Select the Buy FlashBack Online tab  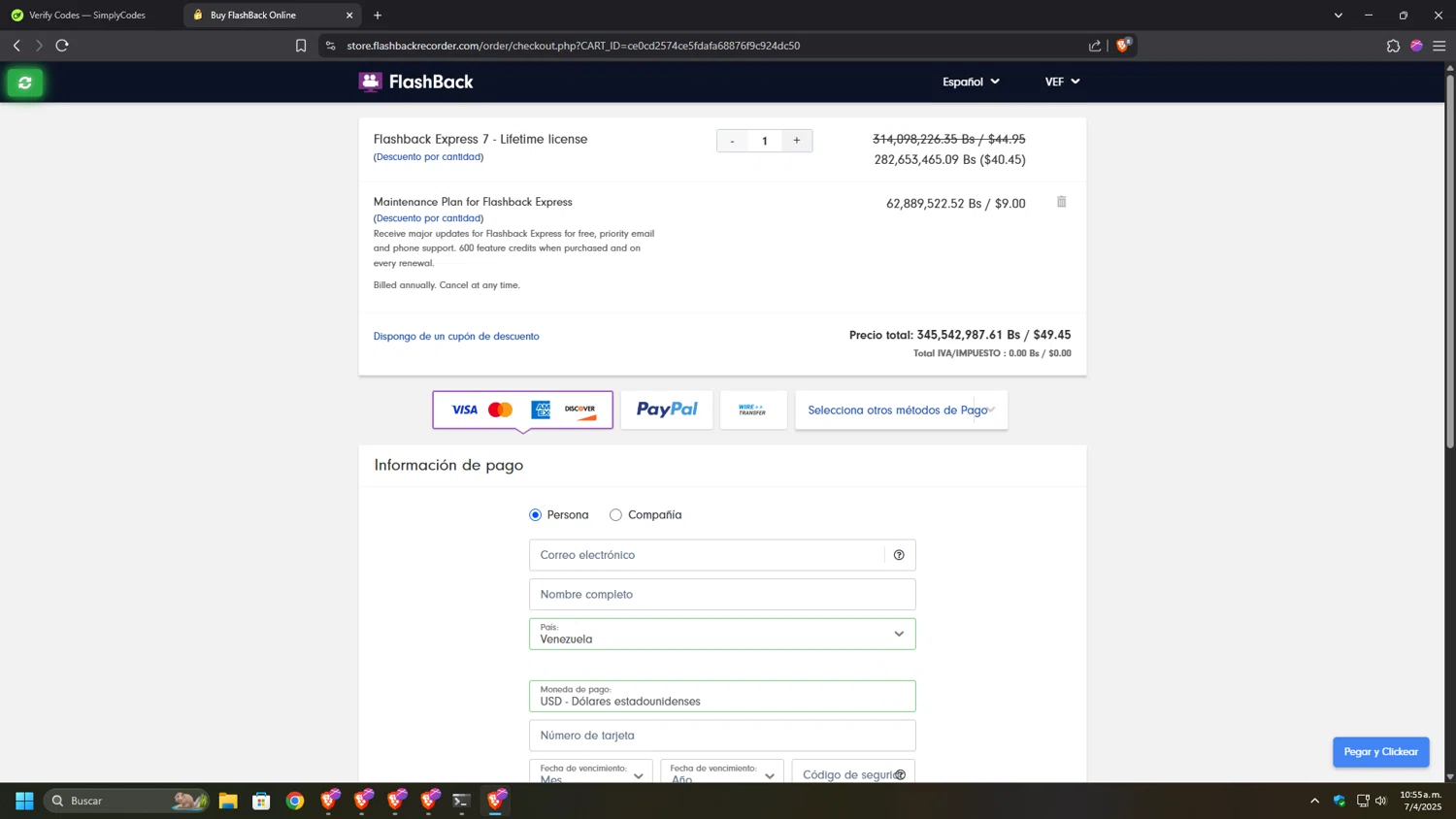272,15
